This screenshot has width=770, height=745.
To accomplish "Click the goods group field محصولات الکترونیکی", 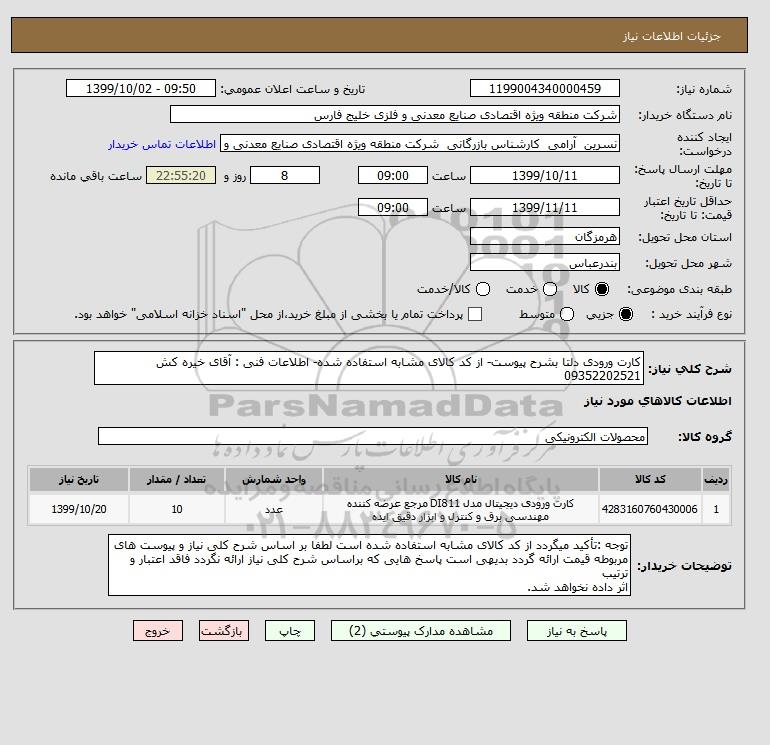I will click(x=373, y=436).
